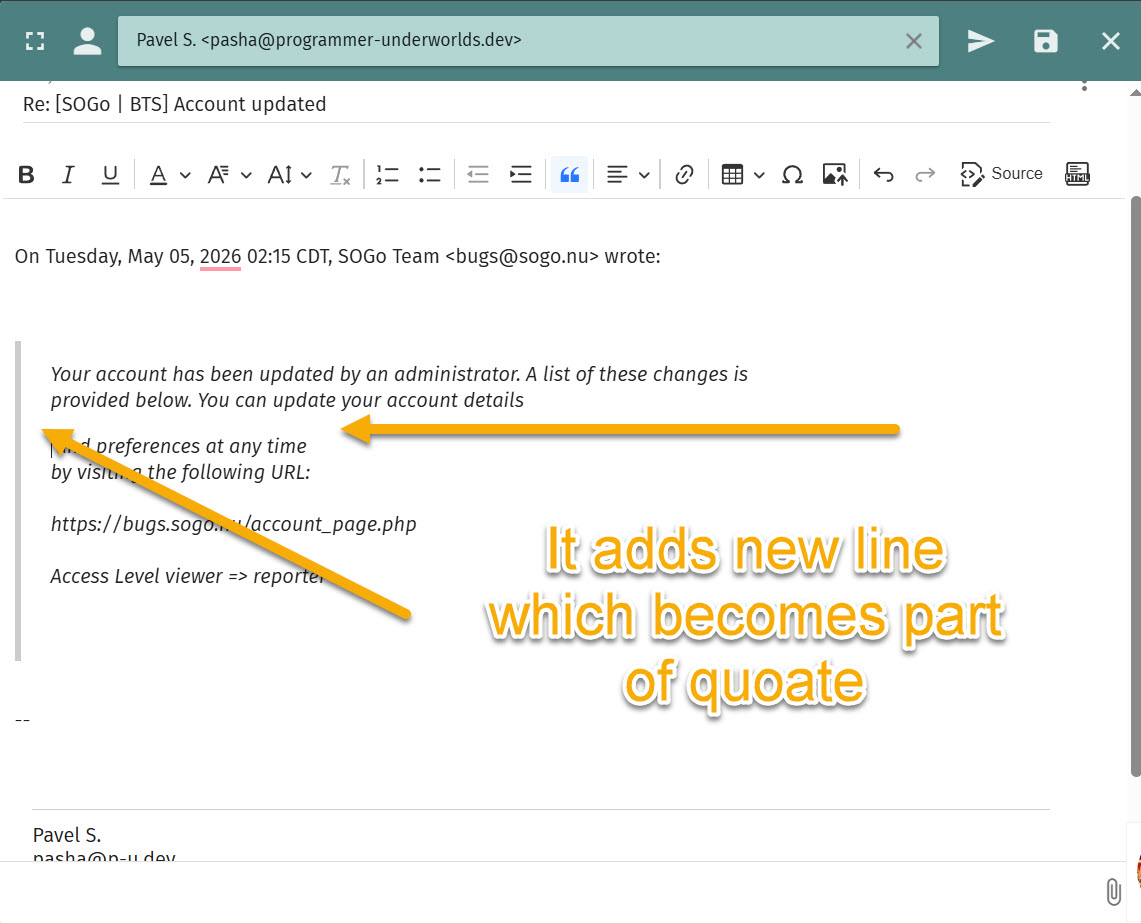Click the signature name Pavel S.

tap(67, 835)
